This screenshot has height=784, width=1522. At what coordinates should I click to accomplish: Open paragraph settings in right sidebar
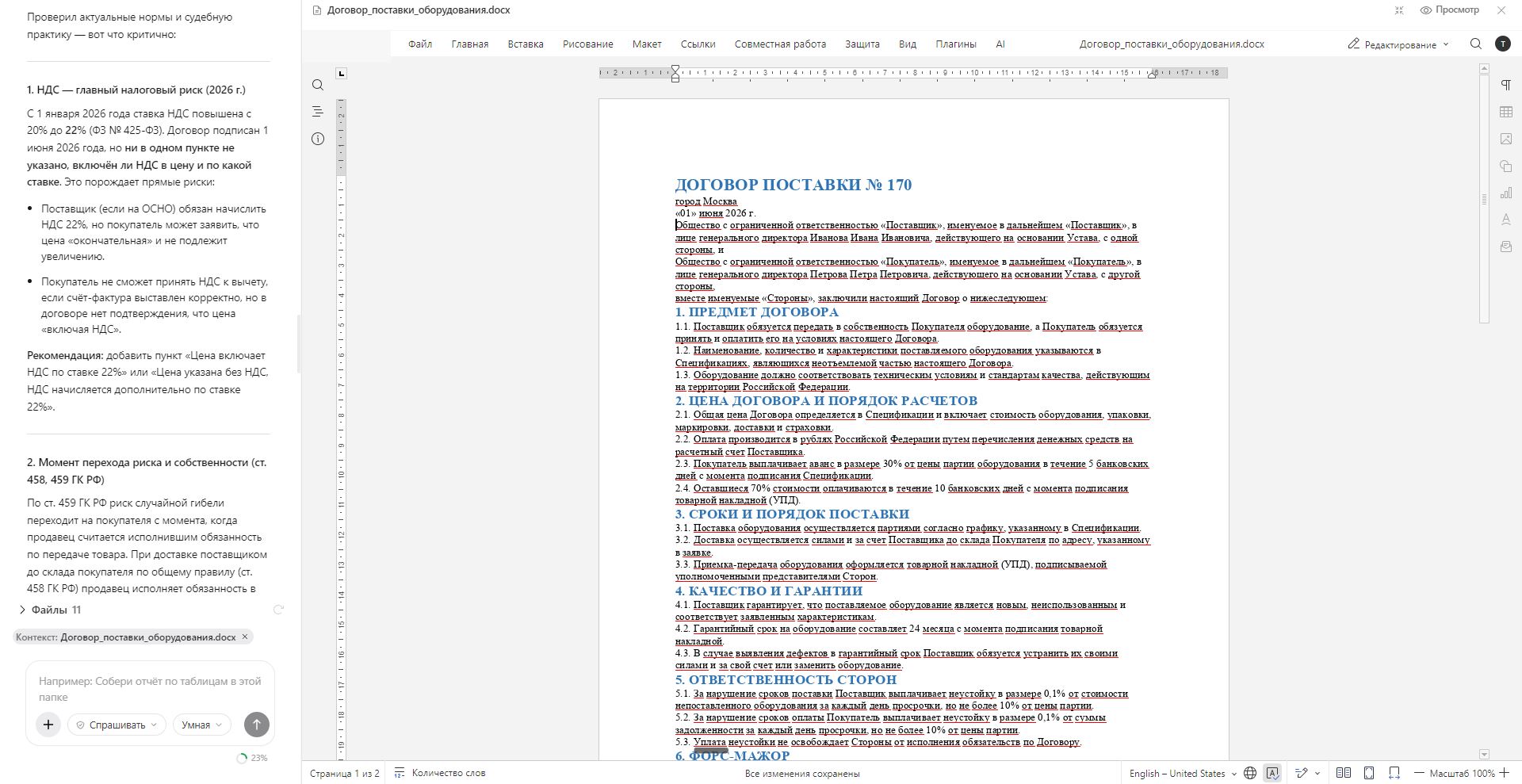[1505, 85]
